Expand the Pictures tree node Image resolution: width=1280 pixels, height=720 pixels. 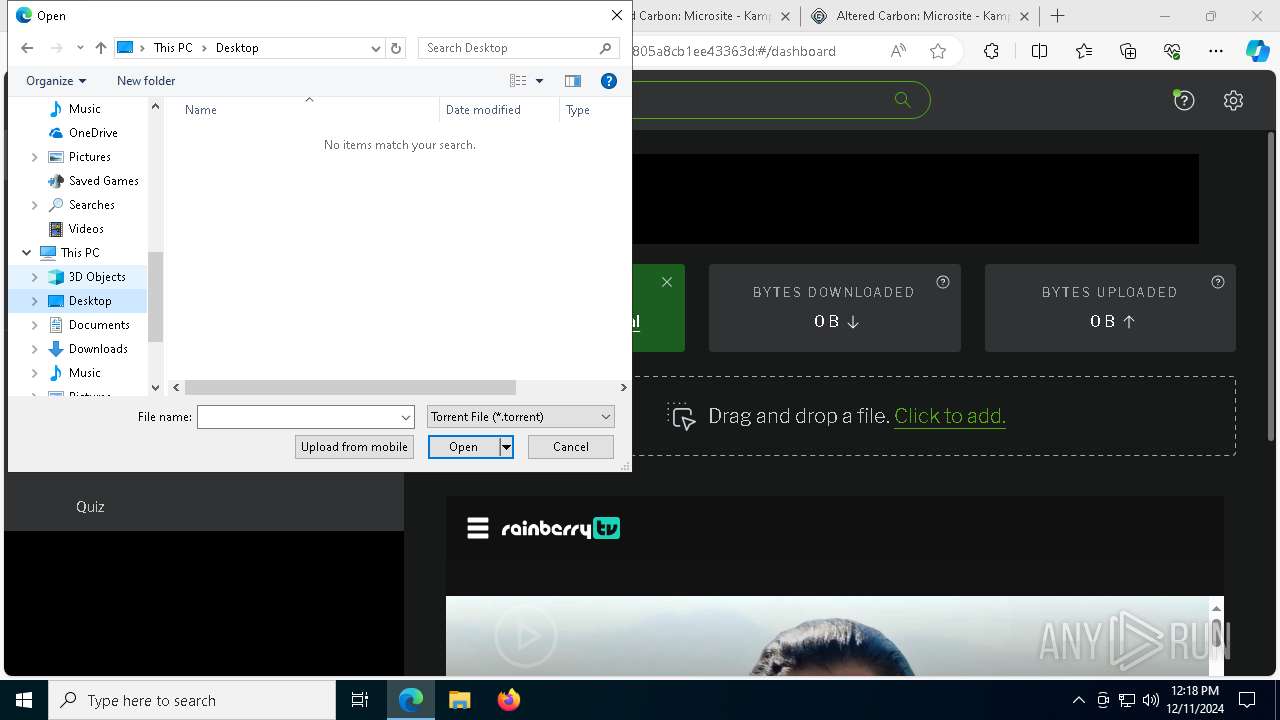(35, 157)
